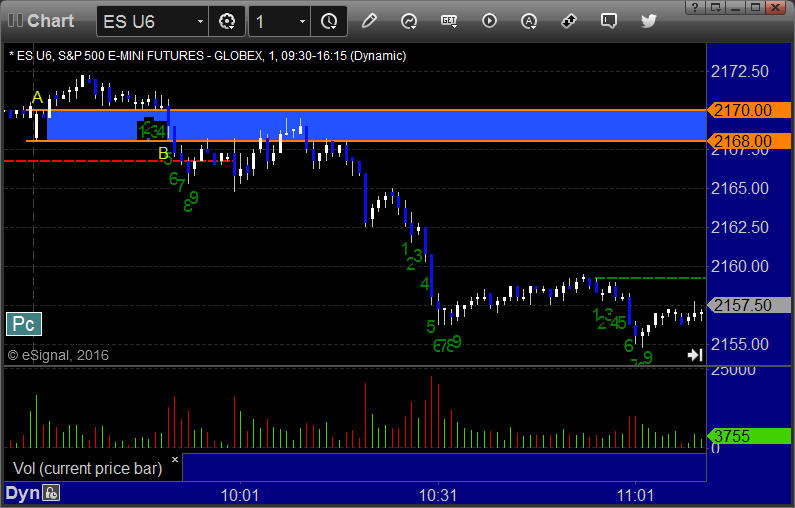This screenshot has height=508, width=795.
Task: Open chart settings gear icon
Action: point(227,21)
